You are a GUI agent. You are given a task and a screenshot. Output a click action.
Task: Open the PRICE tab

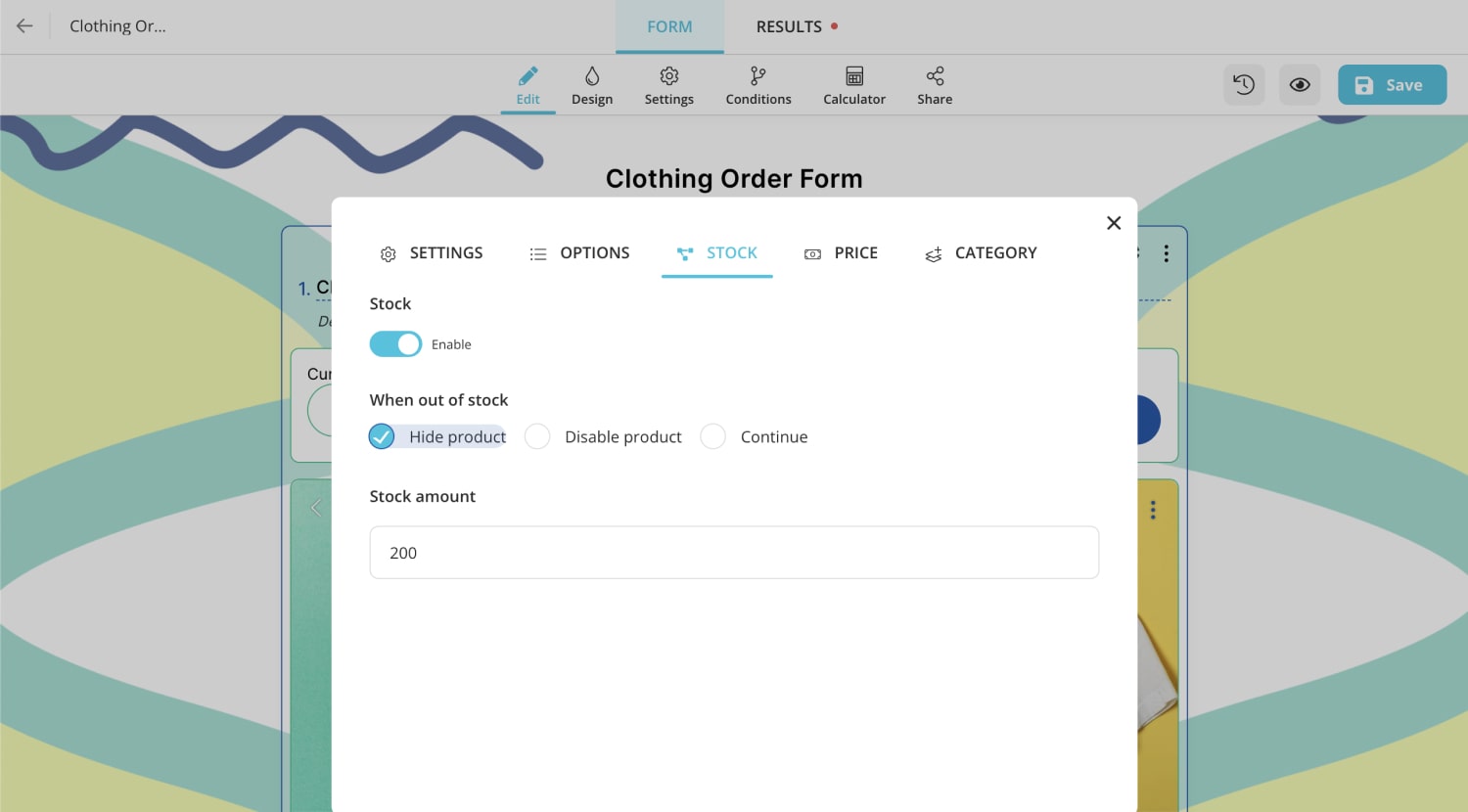[x=841, y=252]
